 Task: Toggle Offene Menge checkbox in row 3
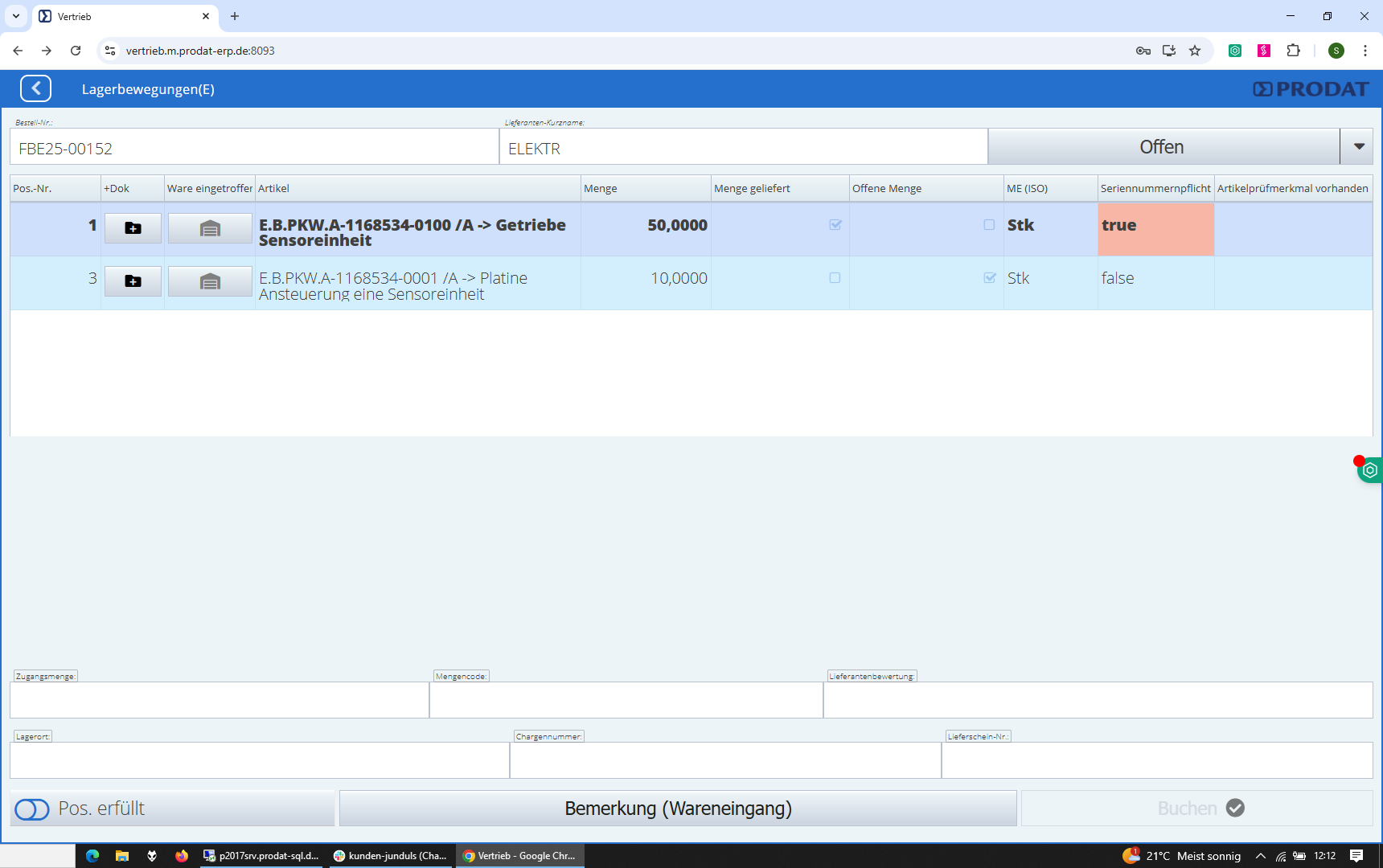(x=990, y=278)
